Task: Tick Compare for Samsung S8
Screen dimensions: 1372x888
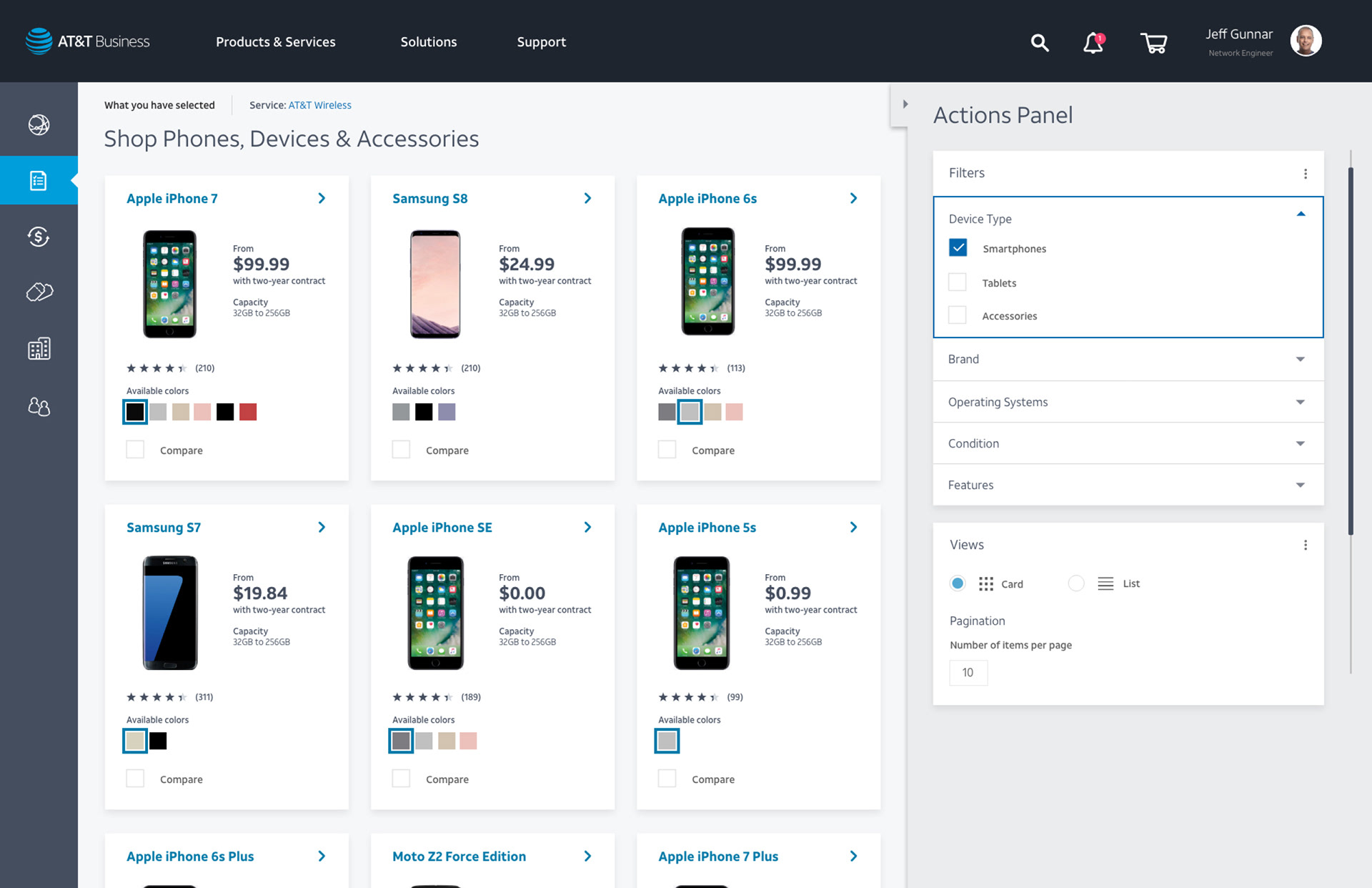Action: coord(401,449)
